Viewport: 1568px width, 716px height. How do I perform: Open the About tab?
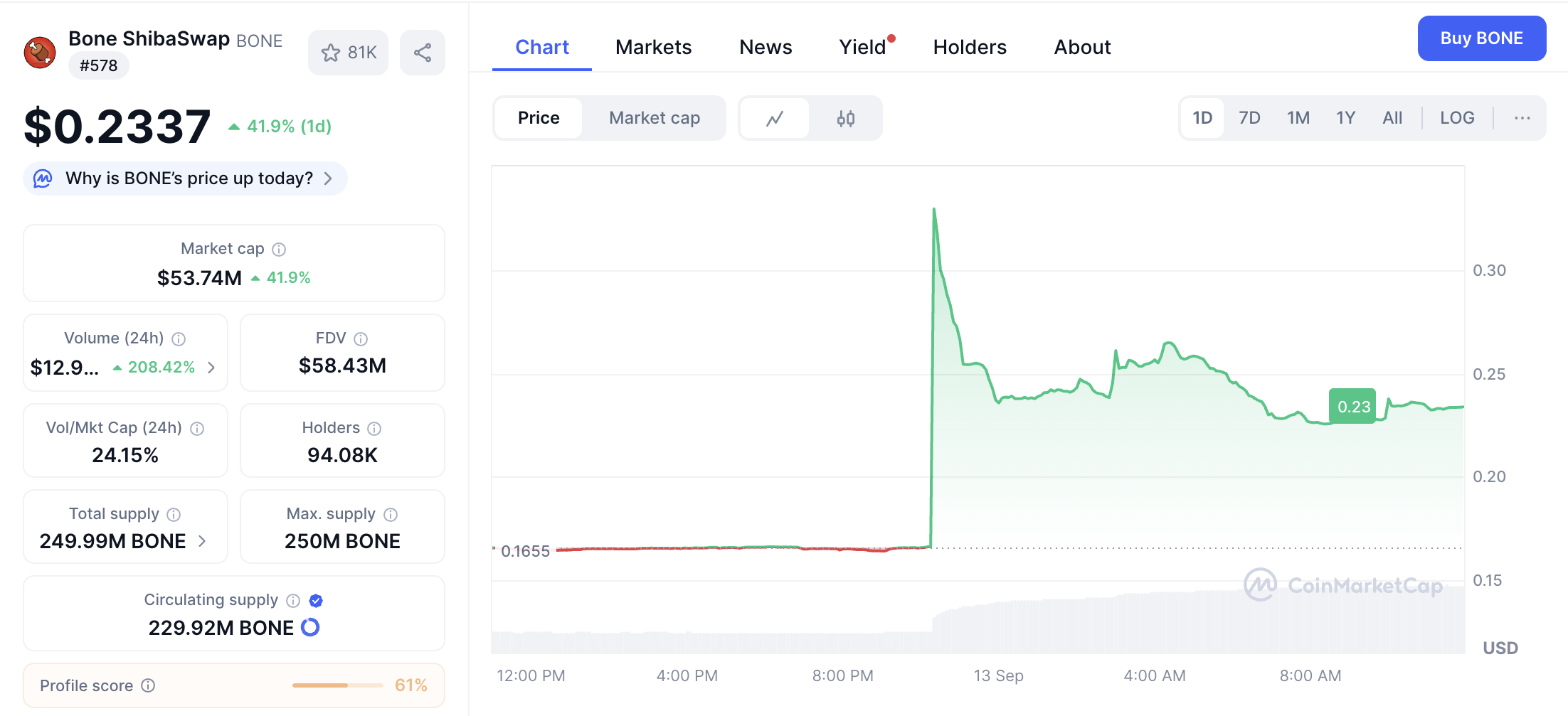pyautogui.click(x=1082, y=47)
